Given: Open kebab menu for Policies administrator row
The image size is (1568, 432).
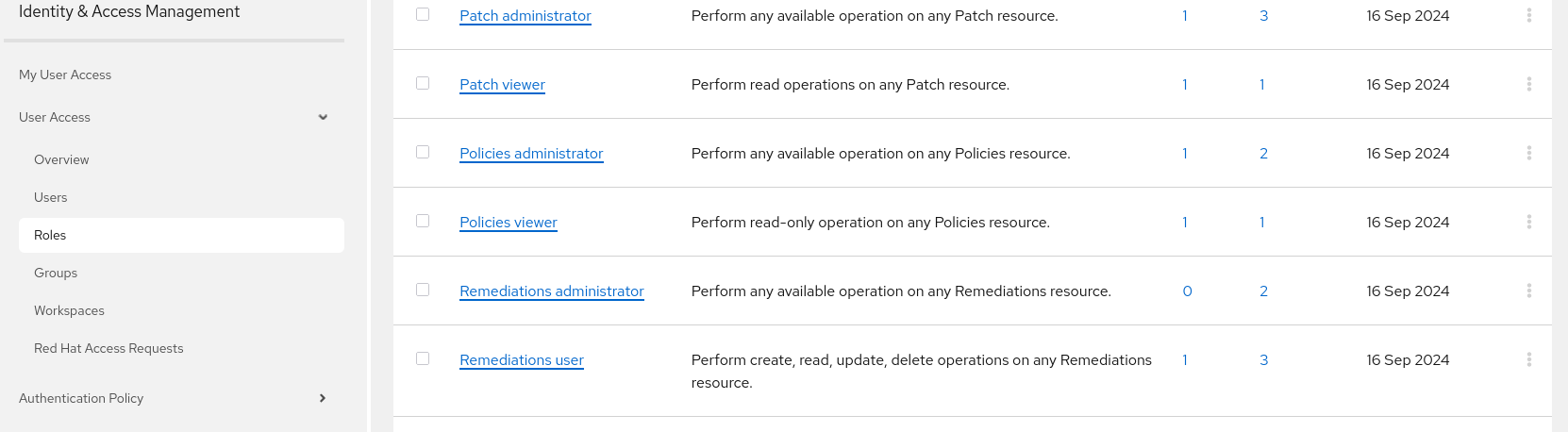Looking at the screenshot, I should click(x=1528, y=153).
